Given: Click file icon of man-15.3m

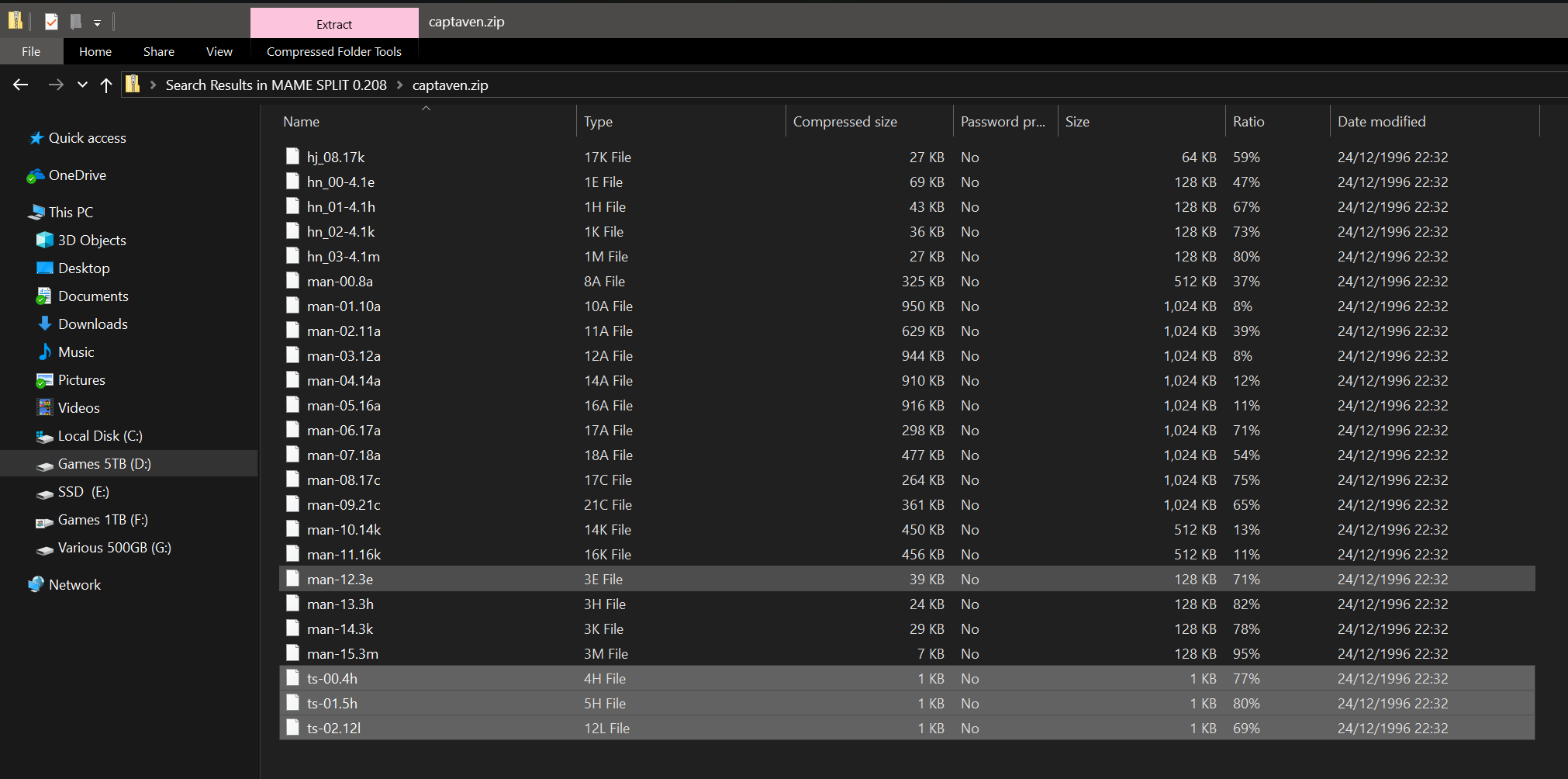Looking at the screenshot, I should pos(292,653).
